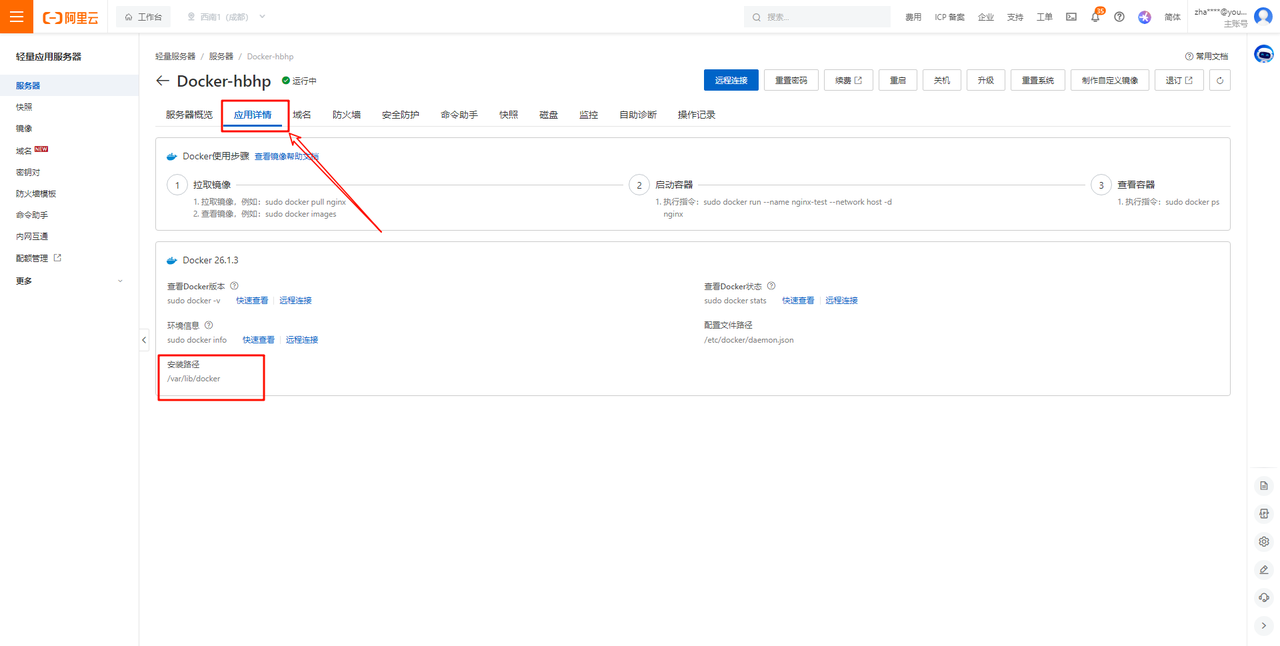Open the 监控 tab
Screen dimensions: 1280x646
(588, 115)
